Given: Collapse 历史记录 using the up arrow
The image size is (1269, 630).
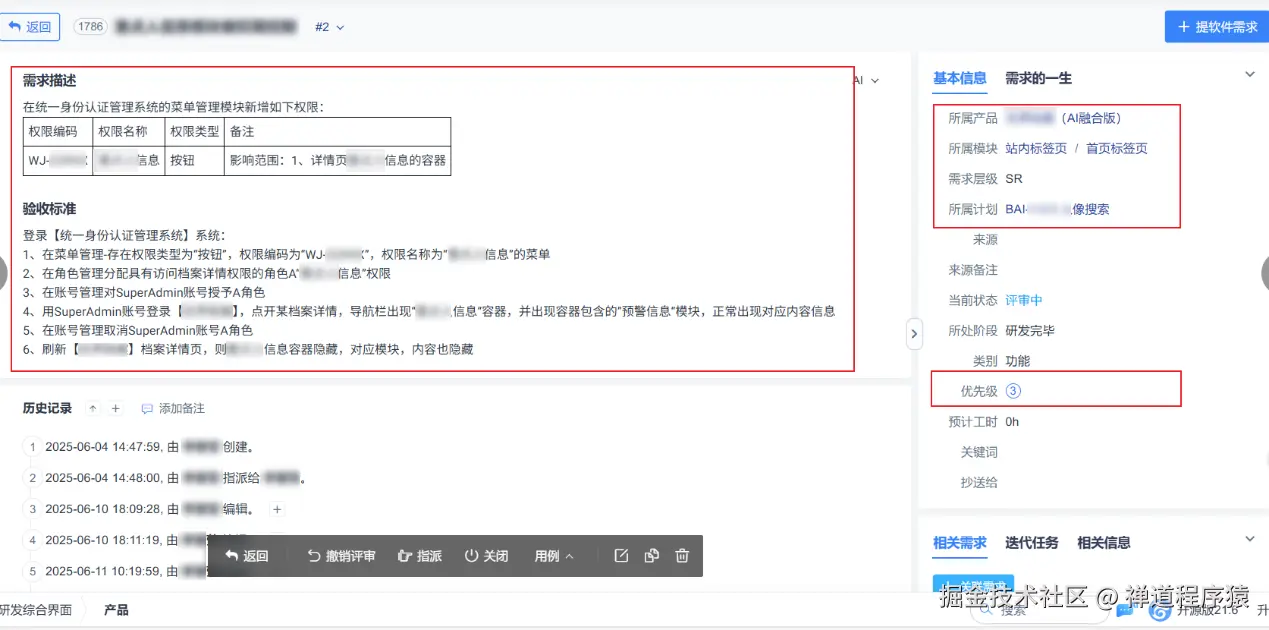Looking at the screenshot, I should [x=91, y=407].
